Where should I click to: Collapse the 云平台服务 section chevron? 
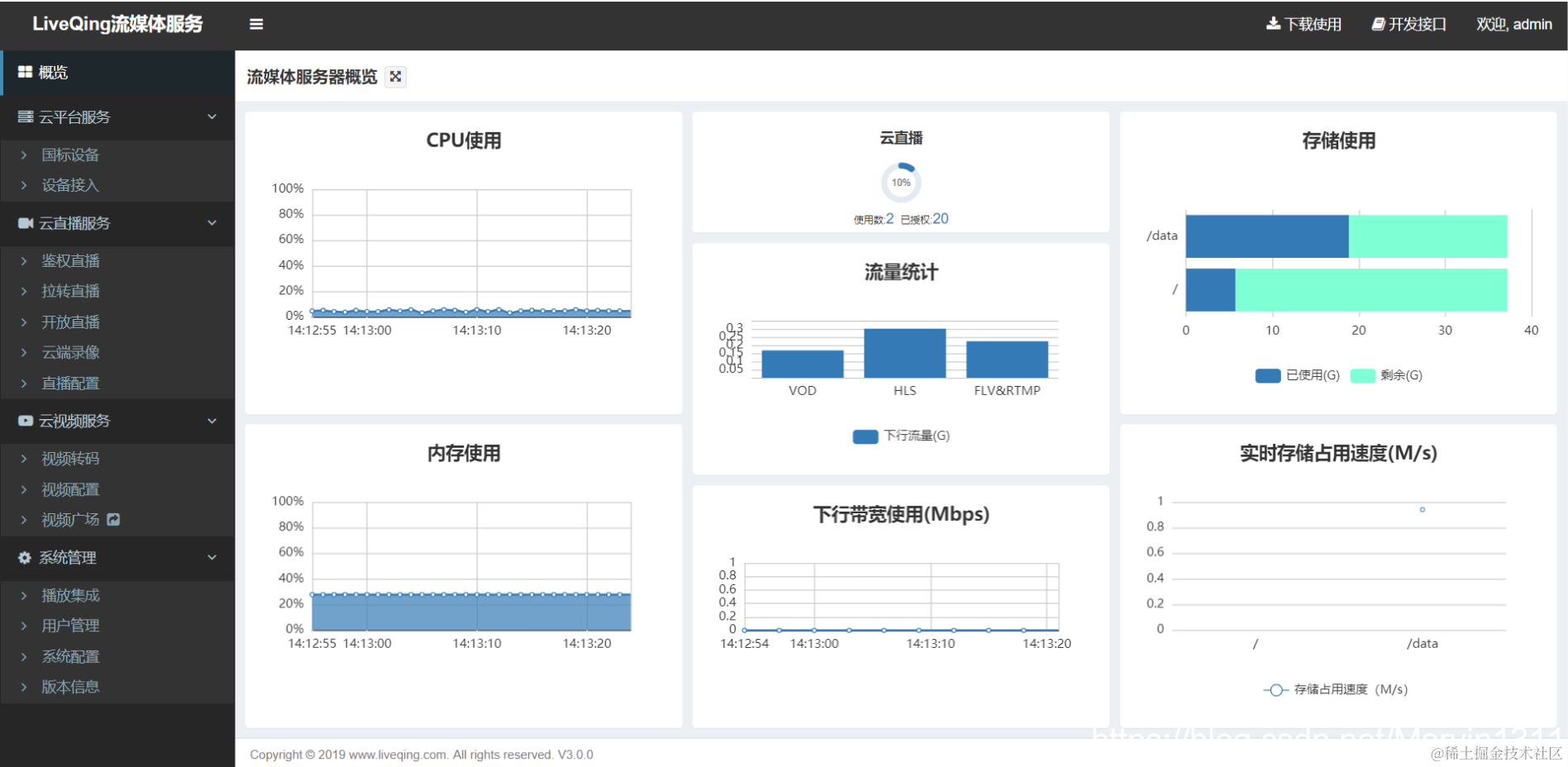coord(212,117)
